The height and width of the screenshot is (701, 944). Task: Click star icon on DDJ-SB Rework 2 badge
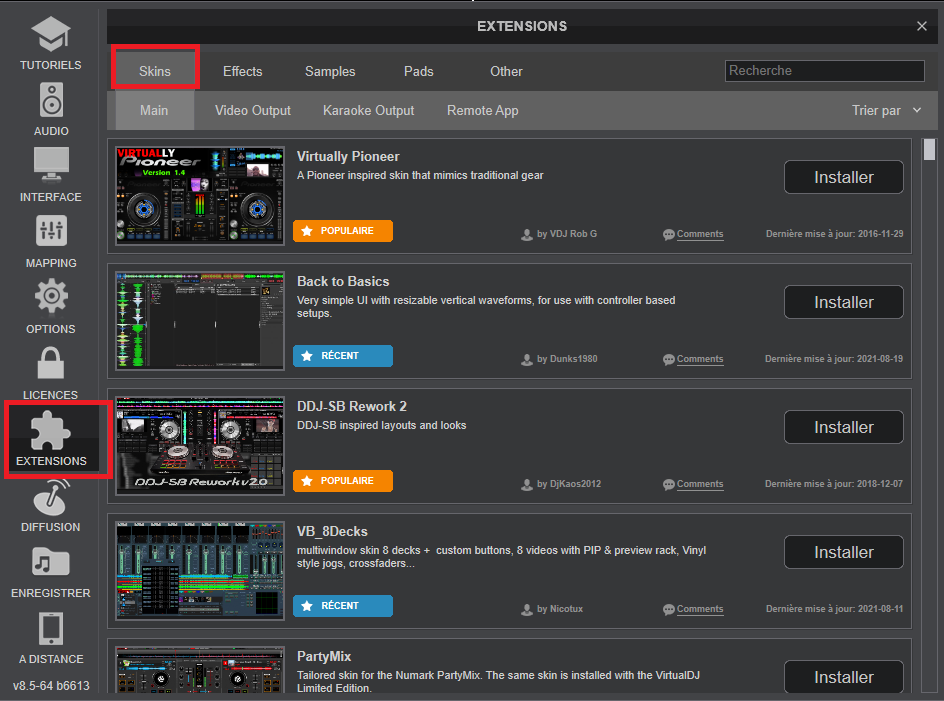pyautogui.click(x=307, y=481)
